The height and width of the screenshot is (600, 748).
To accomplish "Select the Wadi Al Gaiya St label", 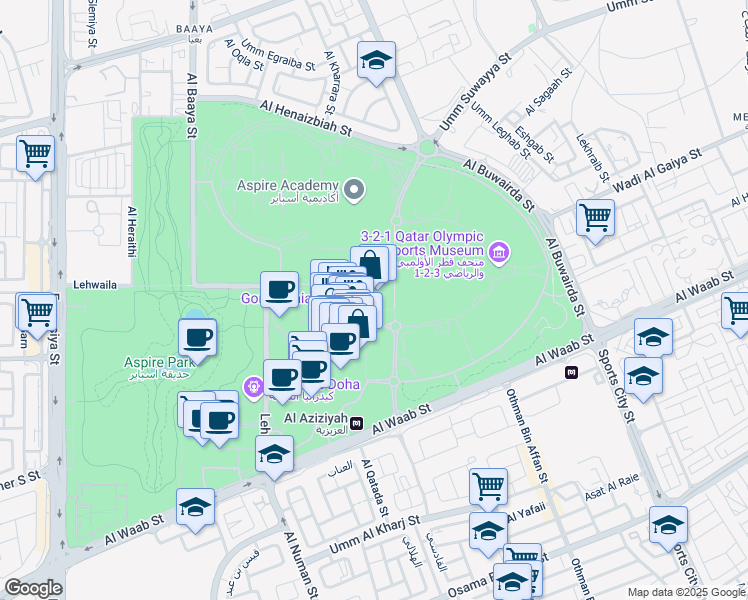I will [656, 170].
